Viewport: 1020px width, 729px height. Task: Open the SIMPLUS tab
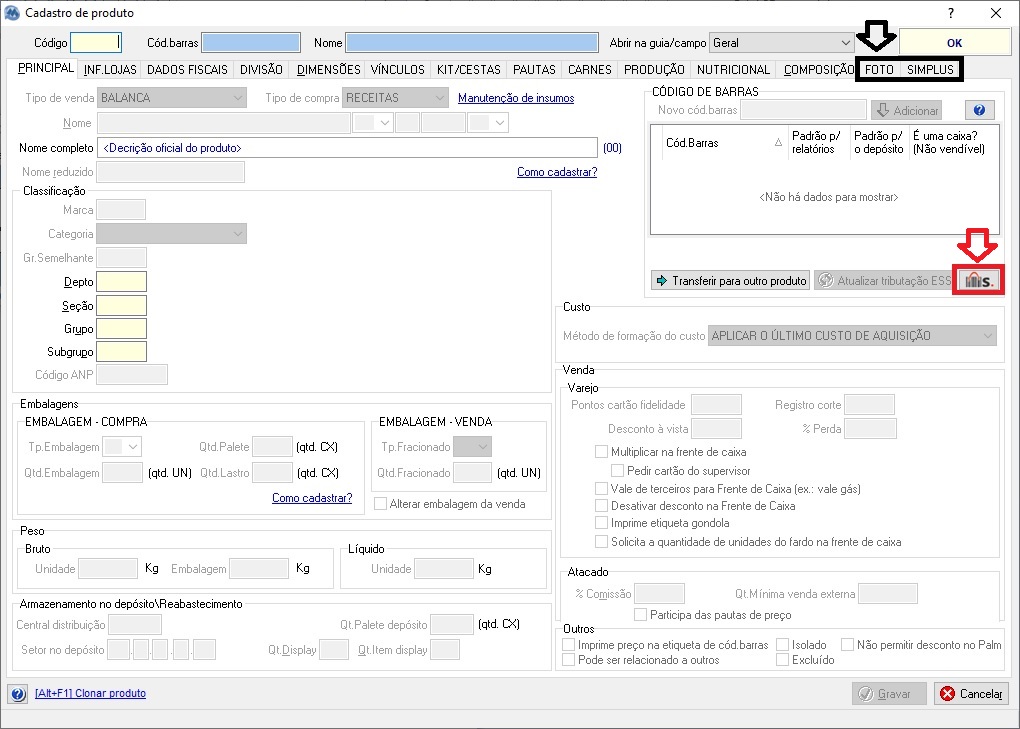[930, 70]
